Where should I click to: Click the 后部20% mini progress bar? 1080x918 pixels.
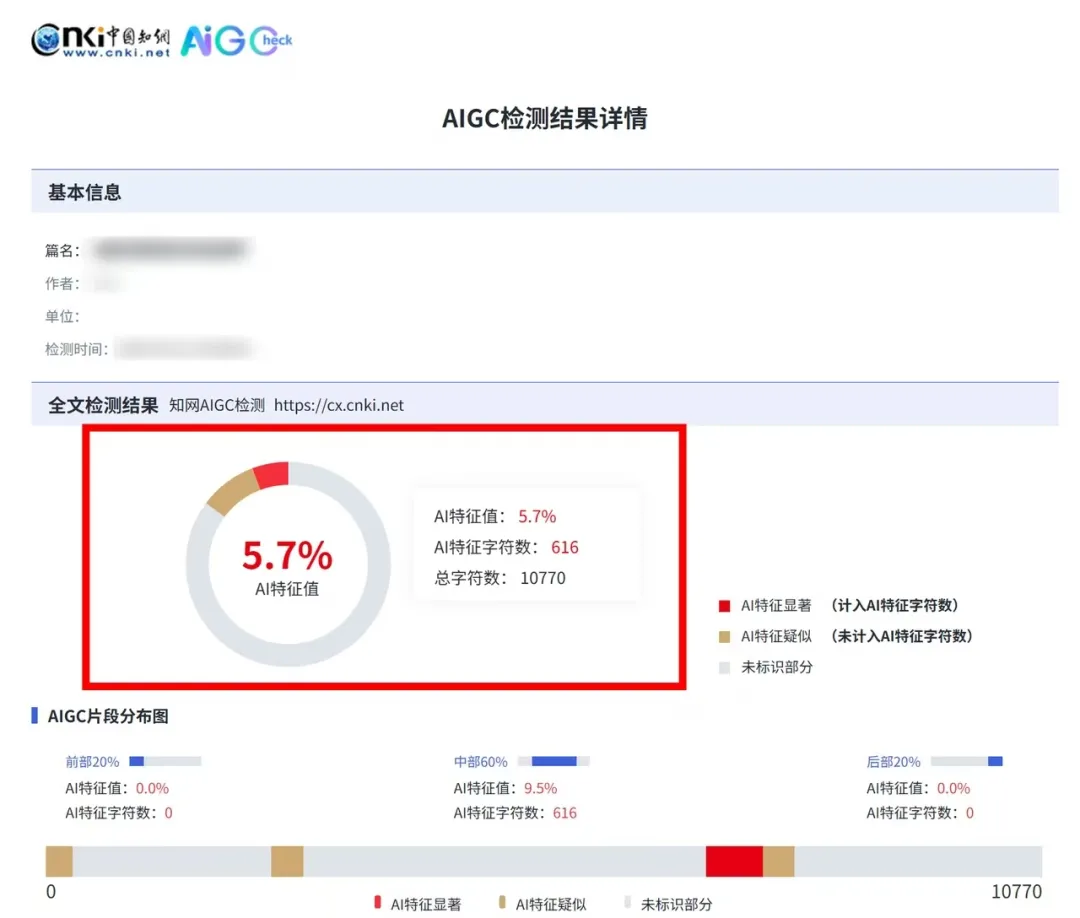[x=966, y=761]
